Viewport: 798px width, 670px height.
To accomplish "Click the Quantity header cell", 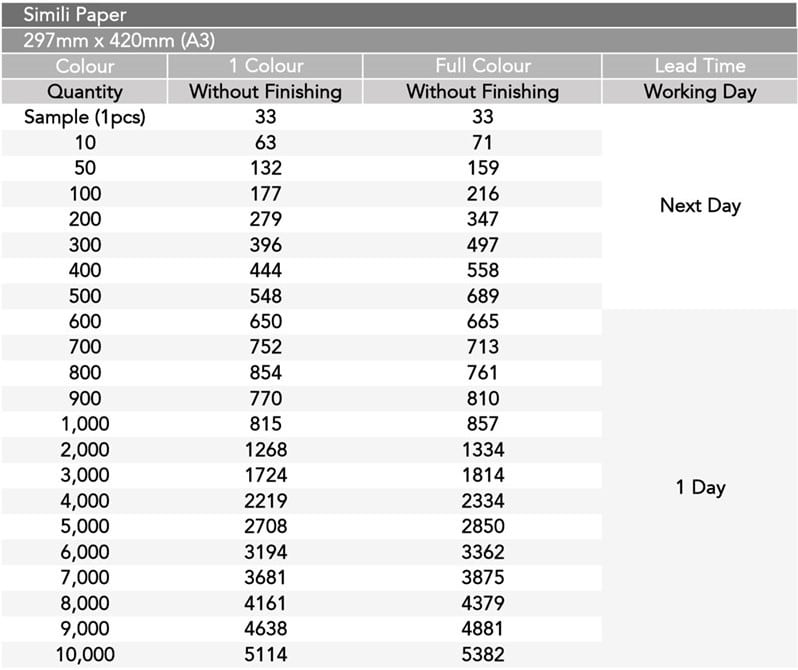I will pos(85,92).
